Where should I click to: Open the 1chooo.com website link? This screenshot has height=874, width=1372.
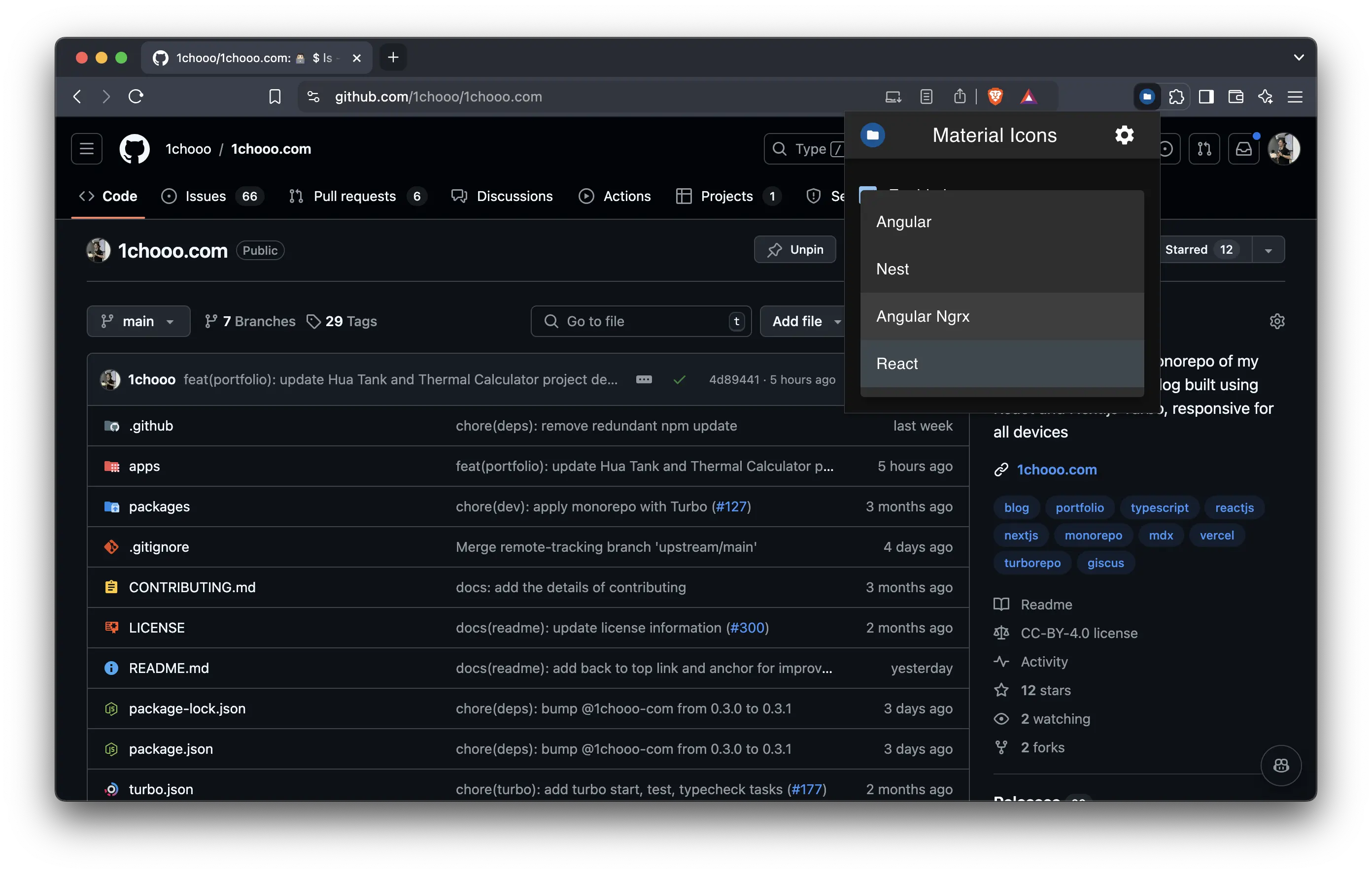coord(1056,470)
